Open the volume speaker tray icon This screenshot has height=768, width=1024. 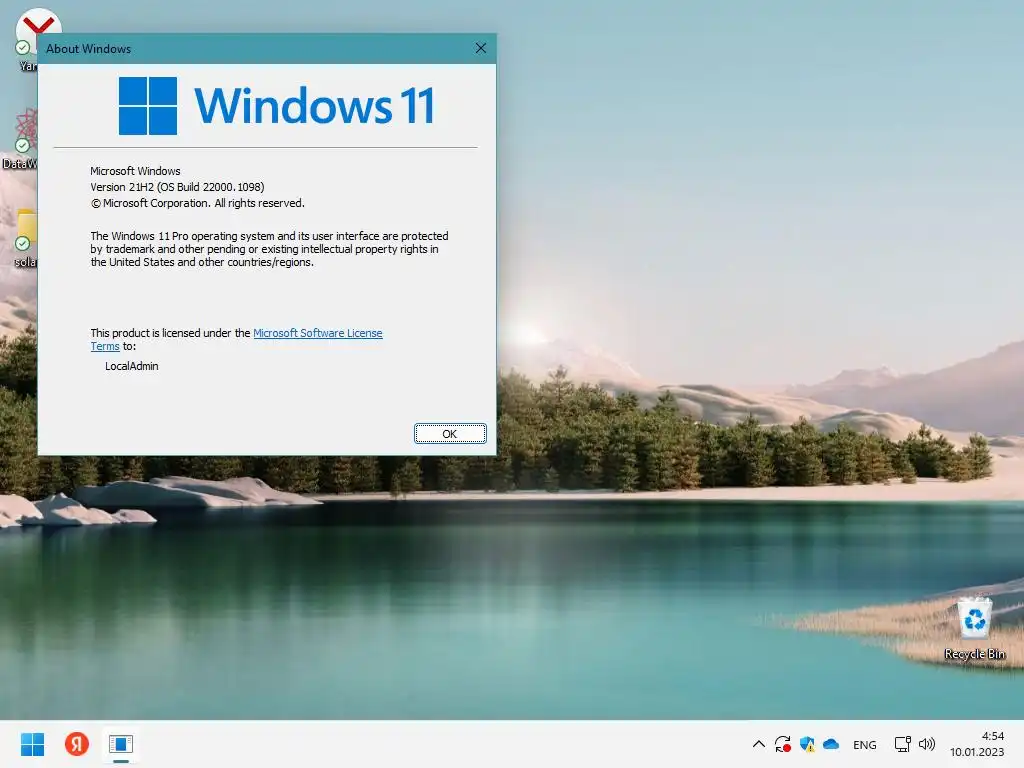coord(927,744)
